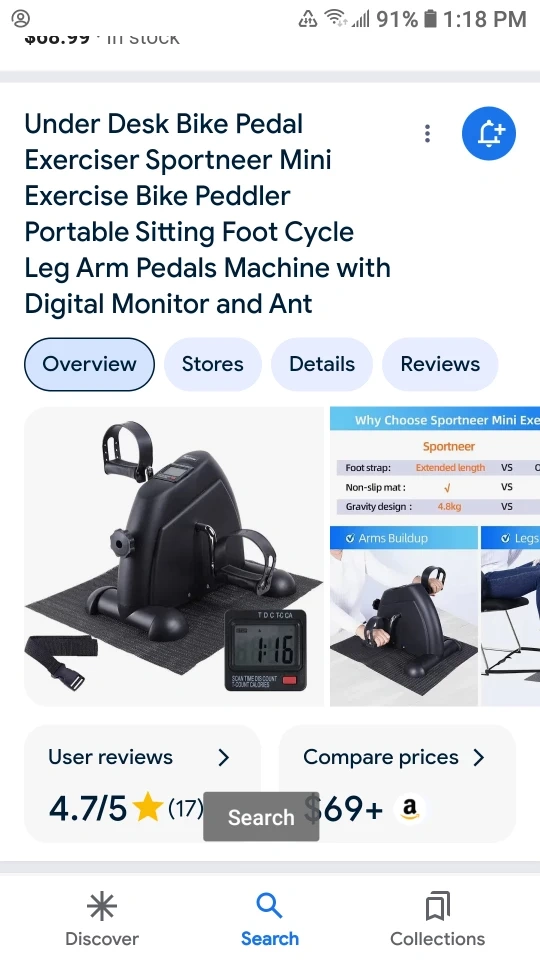Switch to the Details tab
This screenshot has width=540, height=960.
322,364
